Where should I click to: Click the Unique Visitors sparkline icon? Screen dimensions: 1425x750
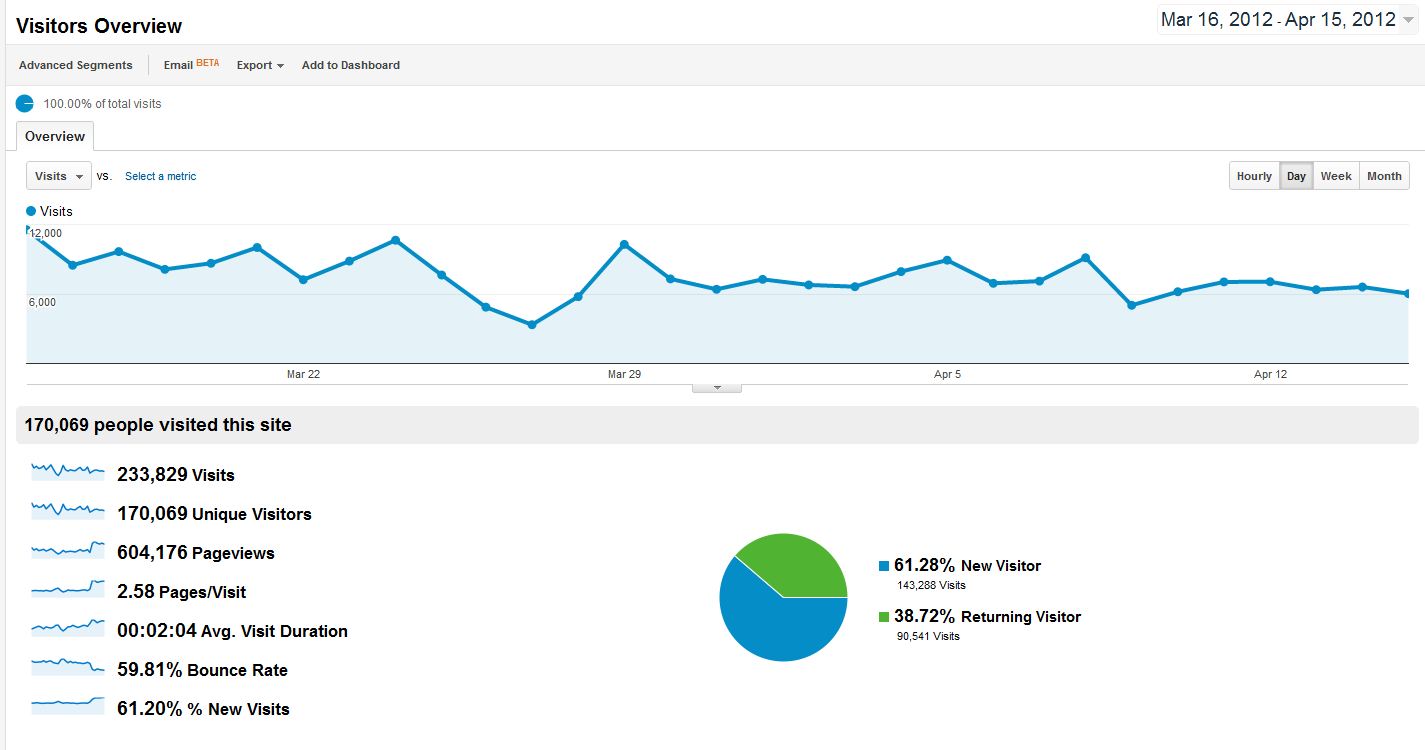tap(68, 510)
